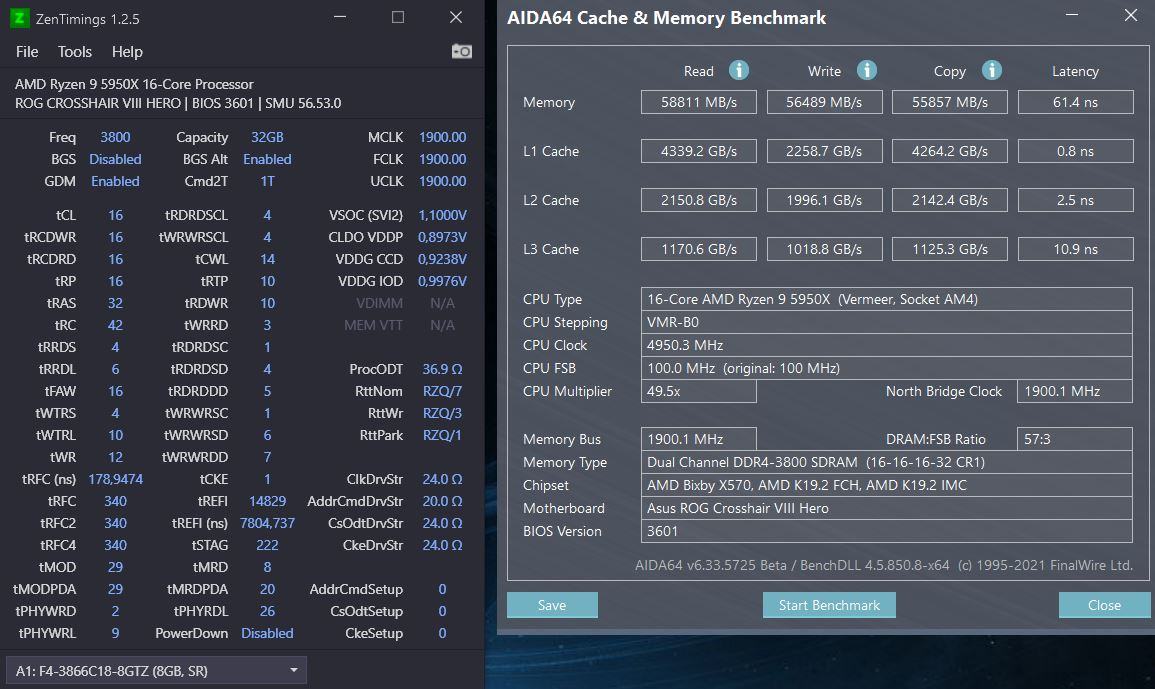Click the Start Benchmark button
This screenshot has height=689, width=1155.
pyautogui.click(x=829, y=605)
